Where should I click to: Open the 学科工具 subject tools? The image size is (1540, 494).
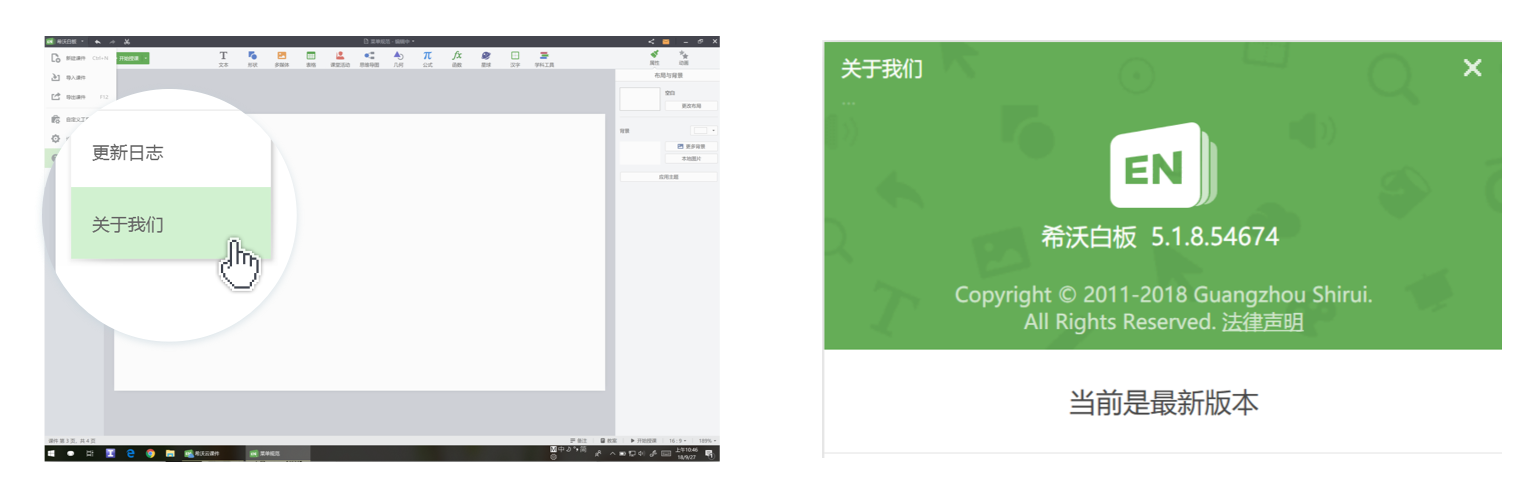click(x=544, y=58)
